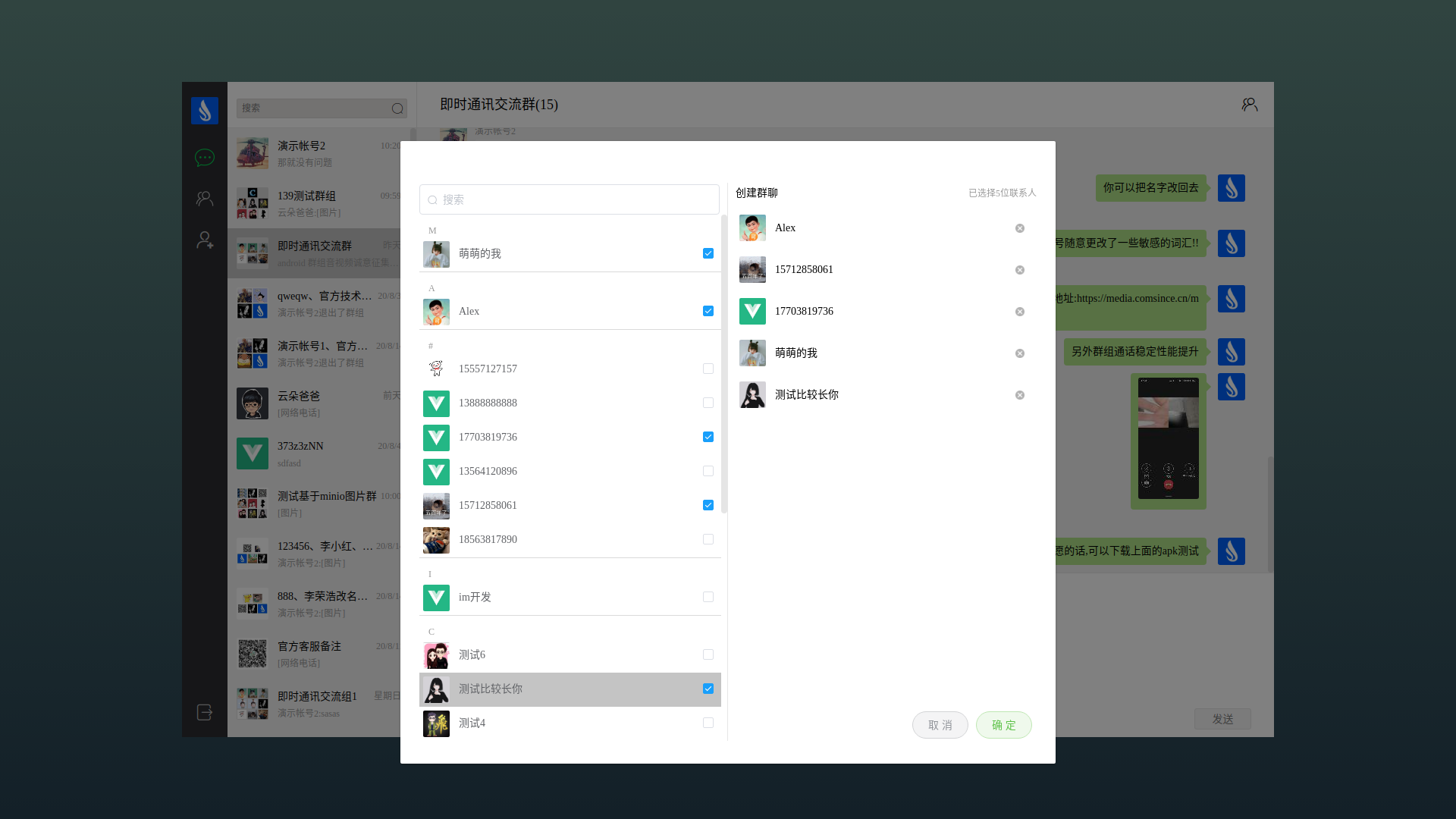Click search magnifier in conversation search
The width and height of the screenshot is (1456, 819).
[397, 108]
